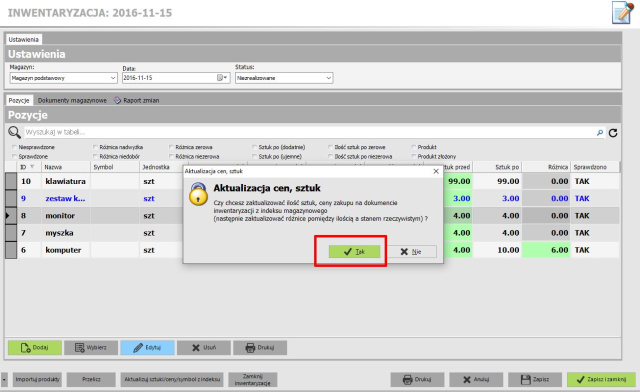Toggle Różnica nadwyżka checkbox

tap(96, 147)
